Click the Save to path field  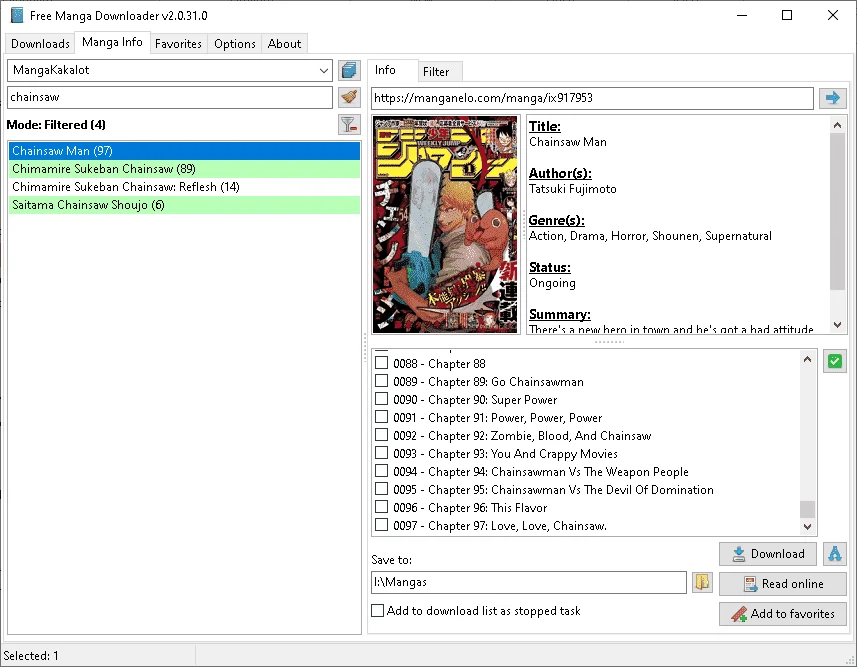coord(529,582)
